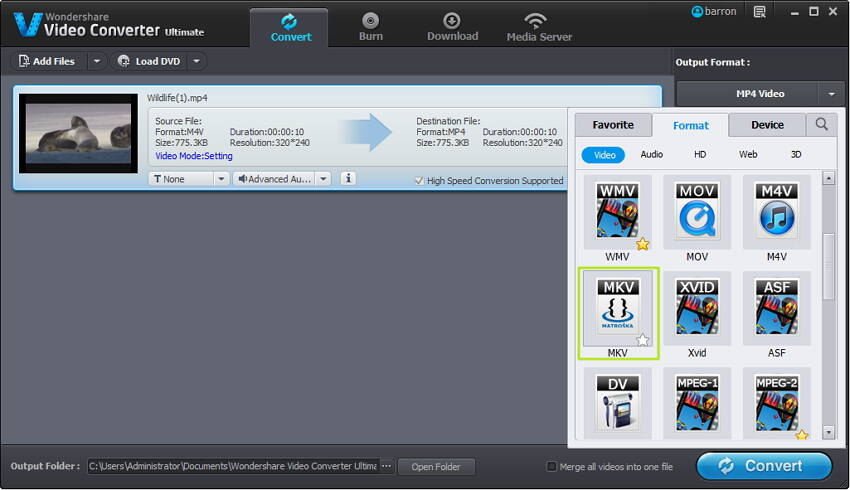Choose the MOV QuickTime format icon
850x490 pixels.
click(x=697, y=211)
